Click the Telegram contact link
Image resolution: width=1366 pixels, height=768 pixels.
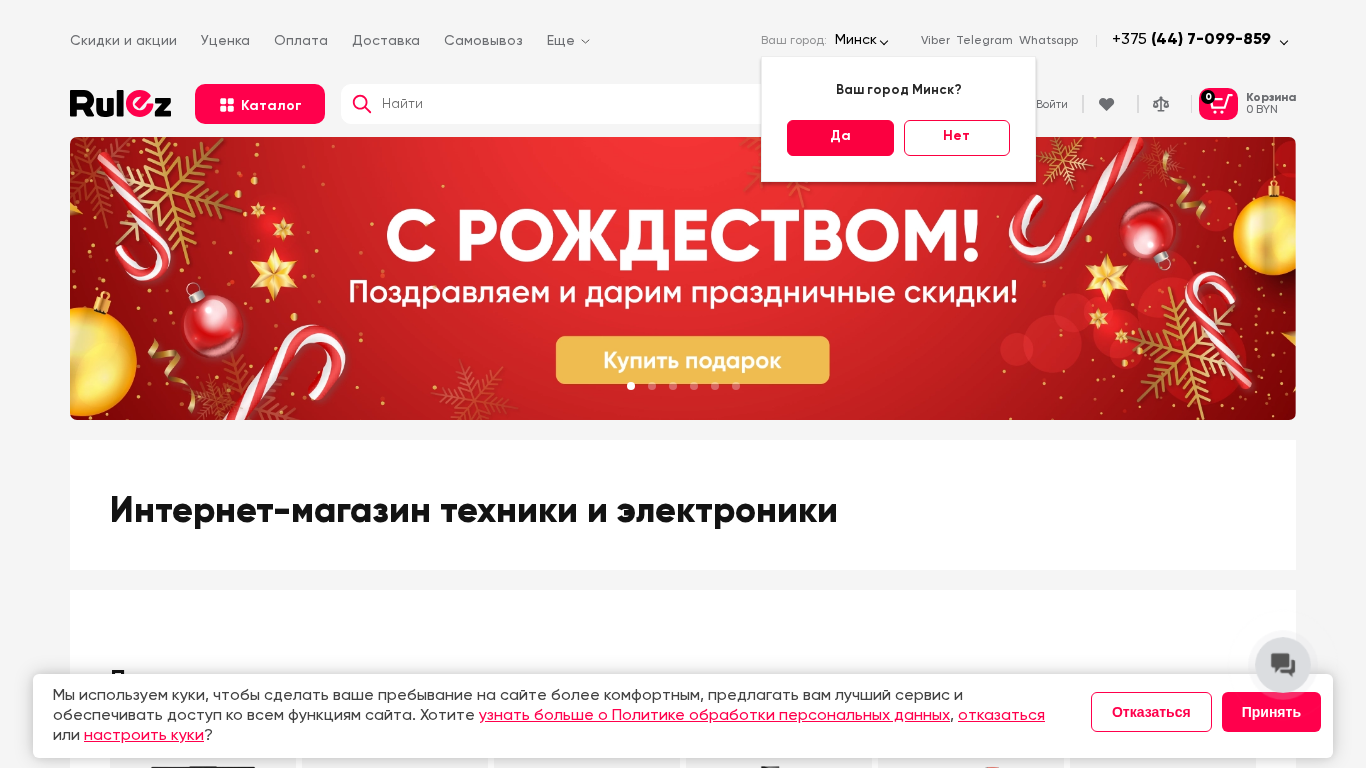click(x=984, y=40)
